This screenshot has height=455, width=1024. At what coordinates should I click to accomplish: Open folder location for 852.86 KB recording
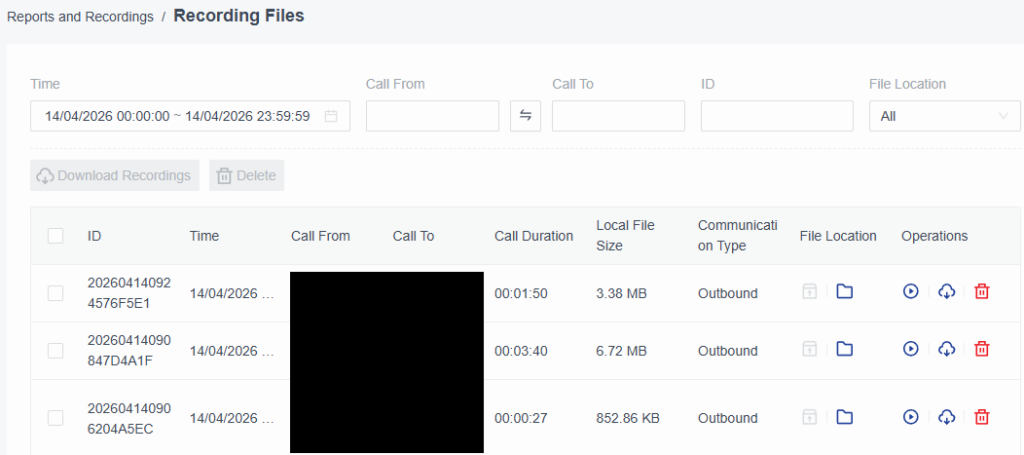click(844, 417)
